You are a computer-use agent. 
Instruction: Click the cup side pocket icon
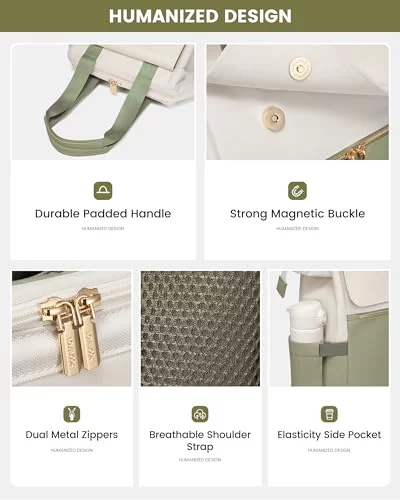(x=329, y=414)
